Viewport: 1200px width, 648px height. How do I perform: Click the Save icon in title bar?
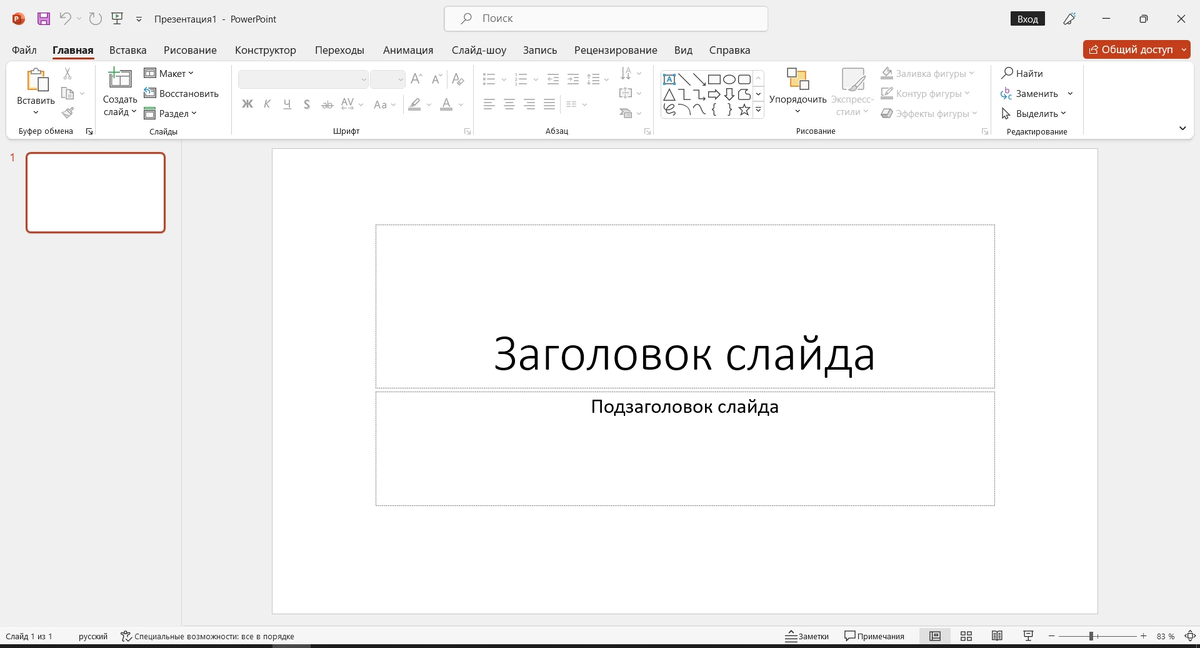(43, 19)
